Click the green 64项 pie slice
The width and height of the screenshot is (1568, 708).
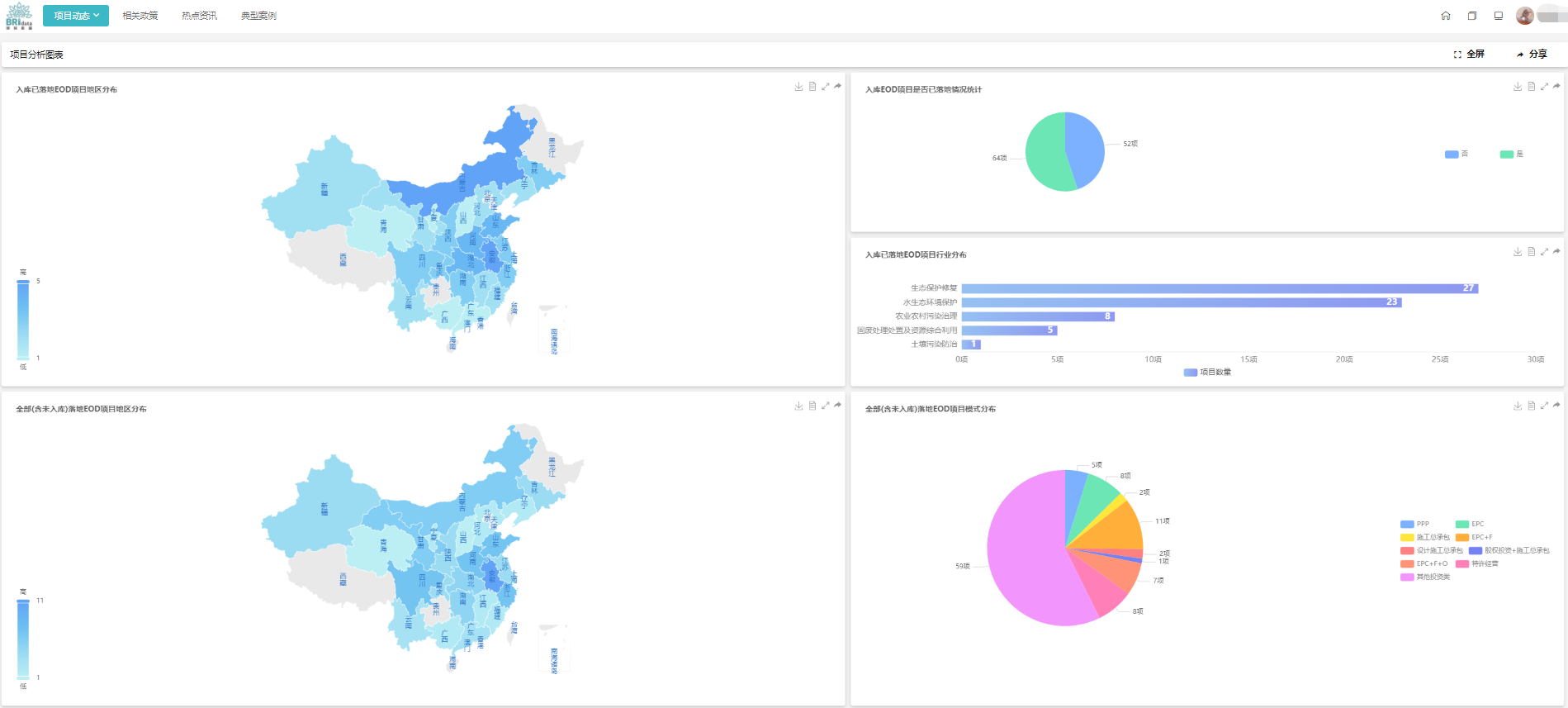(1045, 153)
